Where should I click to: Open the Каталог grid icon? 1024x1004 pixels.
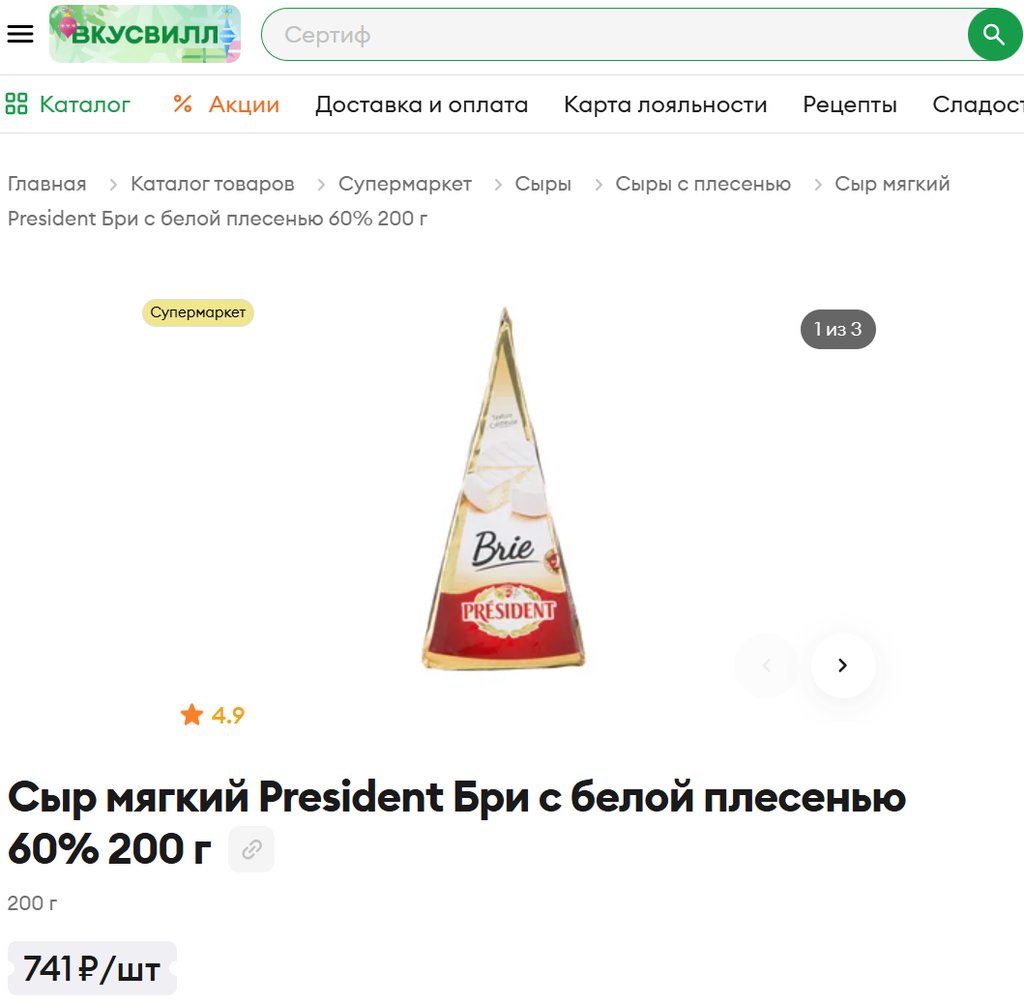16,104
